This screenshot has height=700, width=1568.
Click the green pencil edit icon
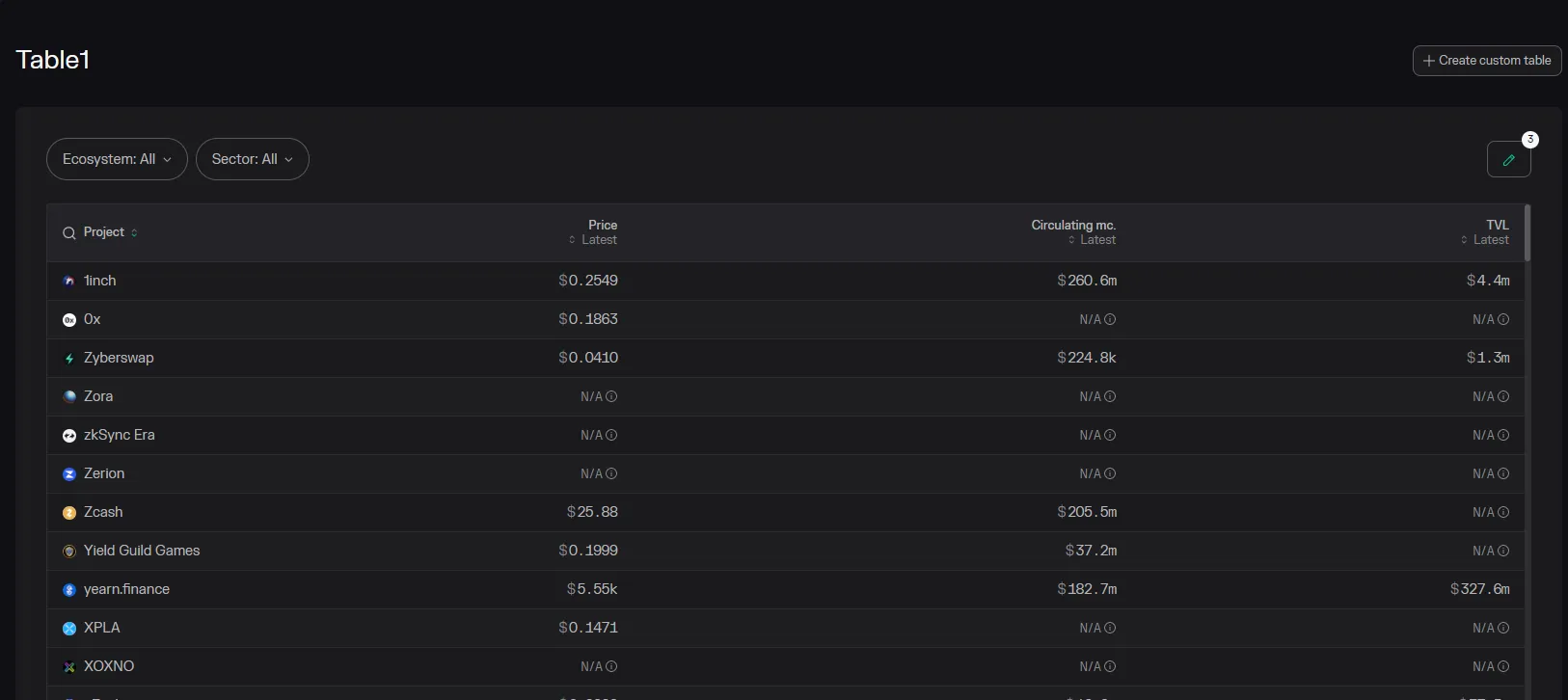1508,160
